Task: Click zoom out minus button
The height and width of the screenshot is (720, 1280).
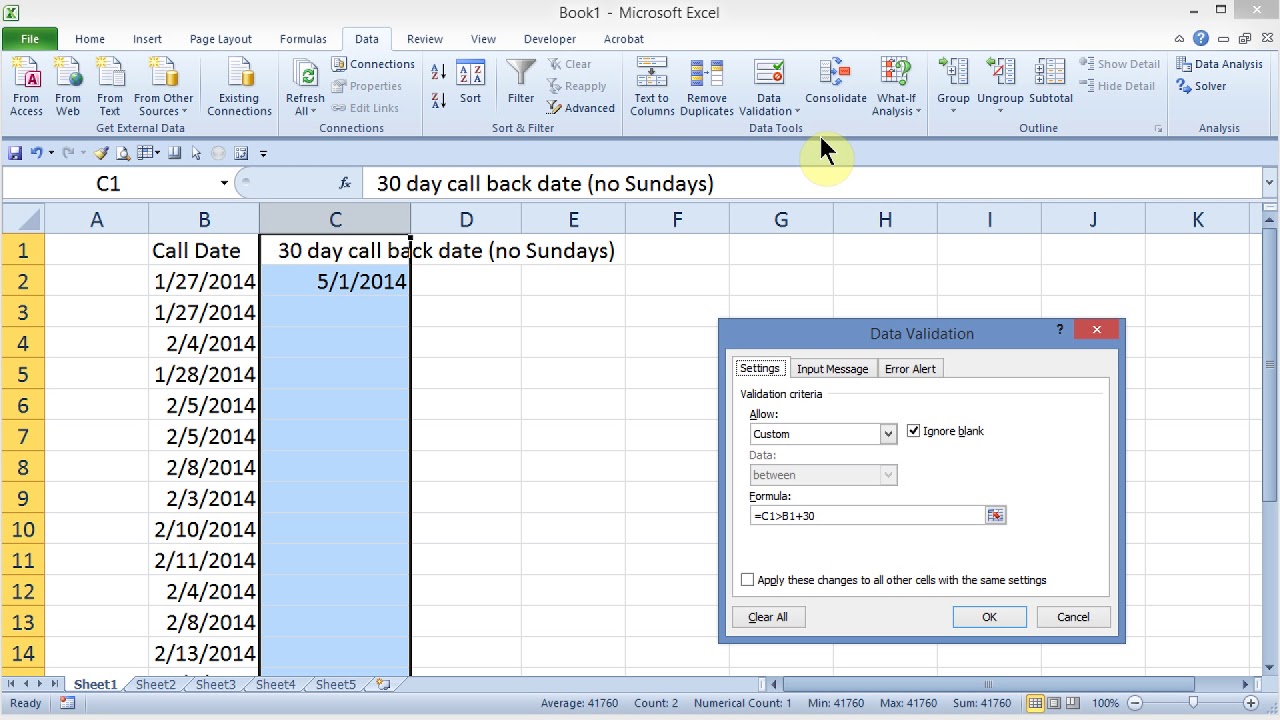Action: tap(1135, 703)
